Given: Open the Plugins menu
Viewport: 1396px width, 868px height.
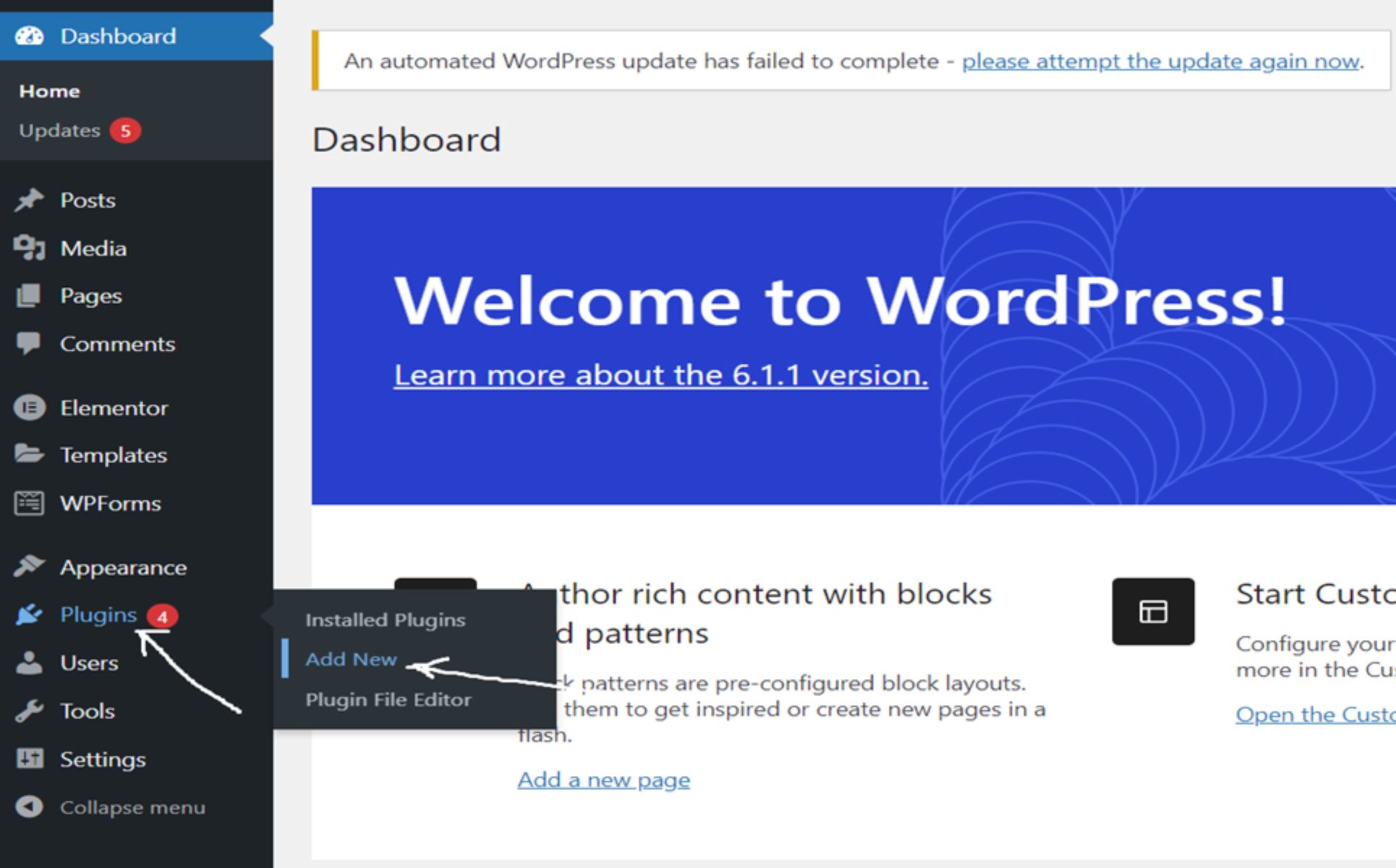Looking at the screenshot, I should pos(137,614).
